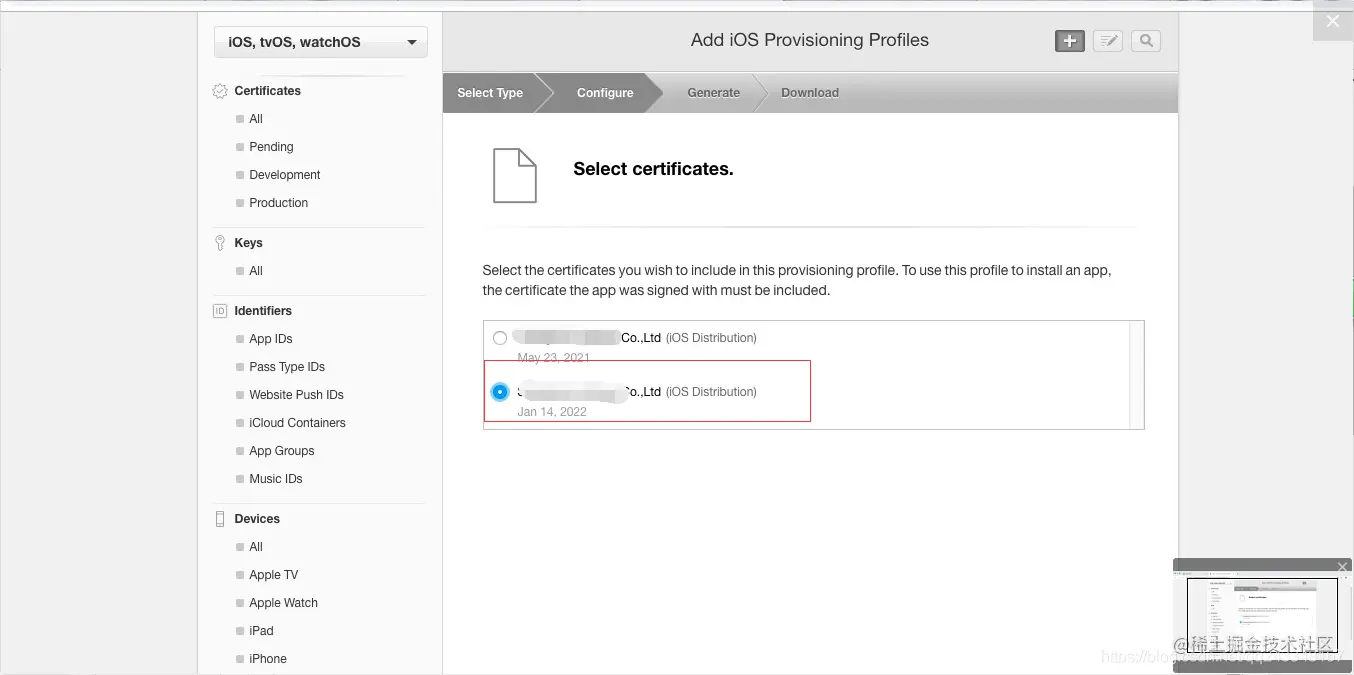Viewport: 1354px width, 675px height.
Task: Click the Keys section key icon
Action: 220,243
